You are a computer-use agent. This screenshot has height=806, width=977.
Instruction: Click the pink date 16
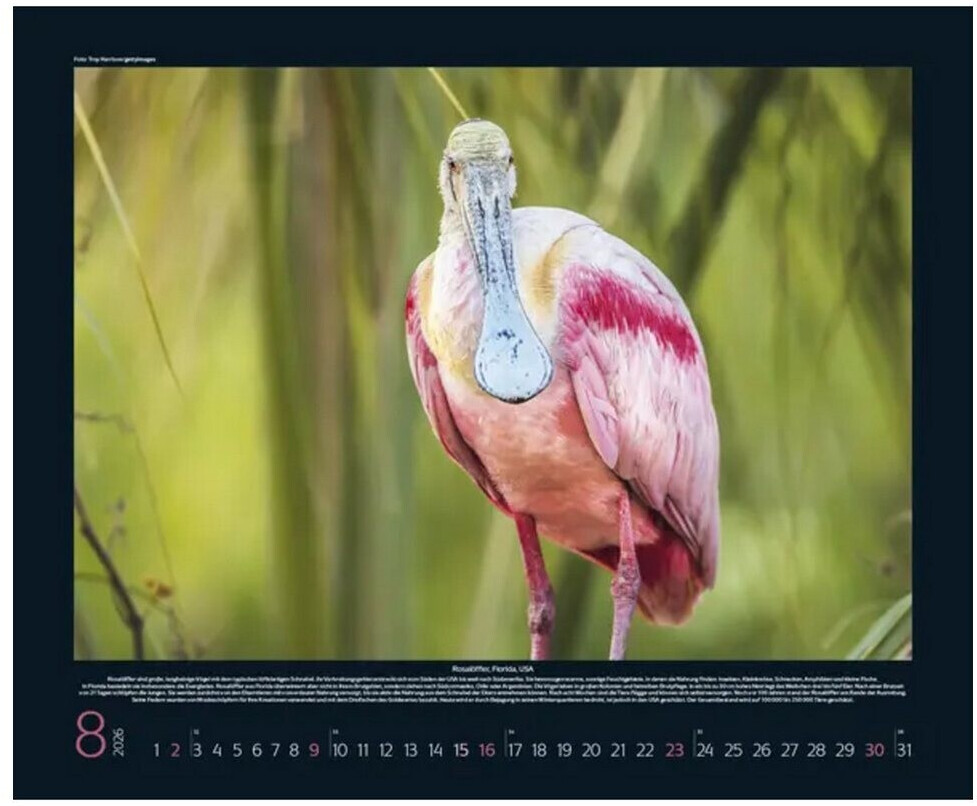click(x=486, y=750)
